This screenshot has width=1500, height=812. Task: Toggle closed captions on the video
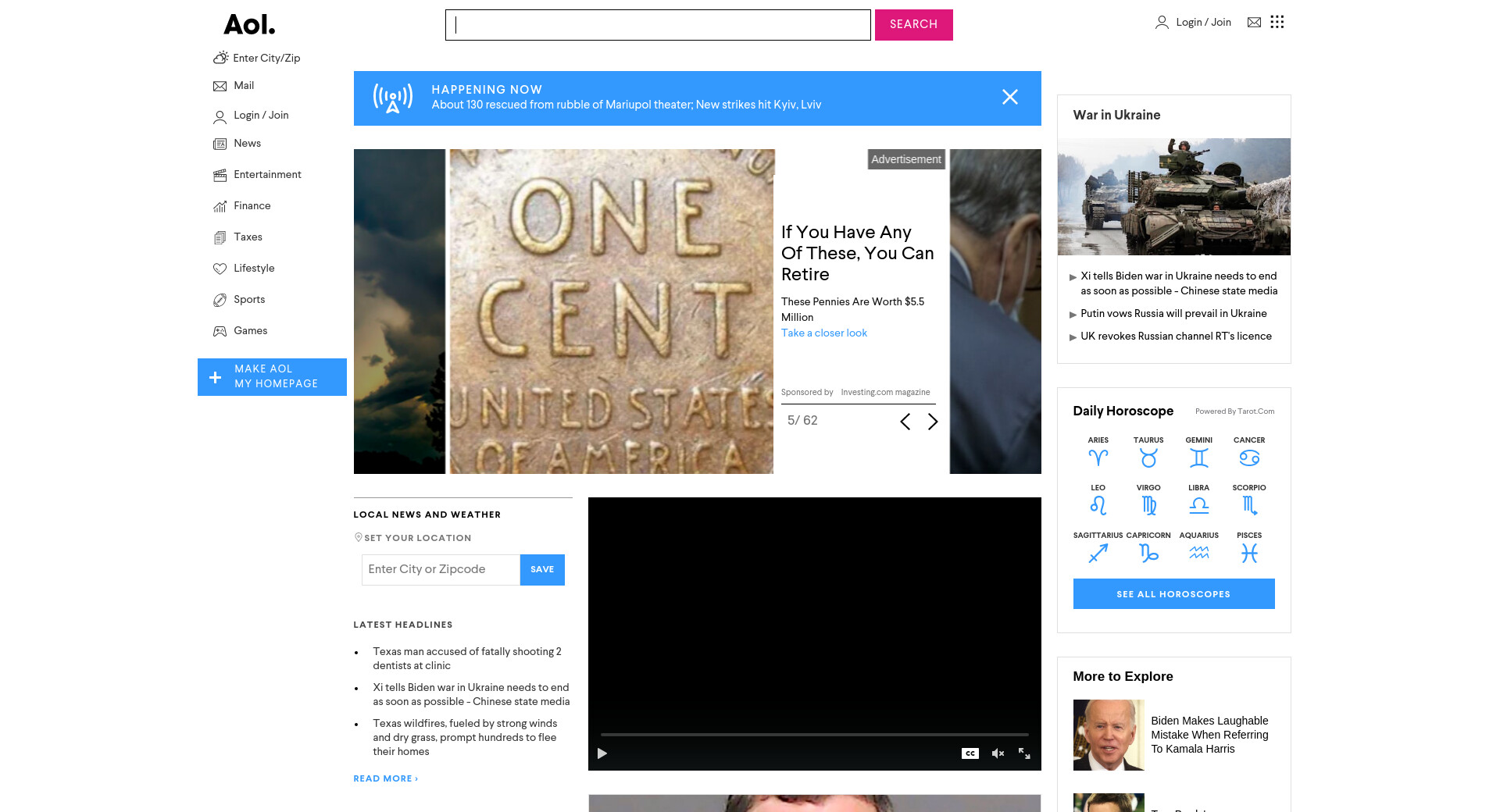(970, 753)
